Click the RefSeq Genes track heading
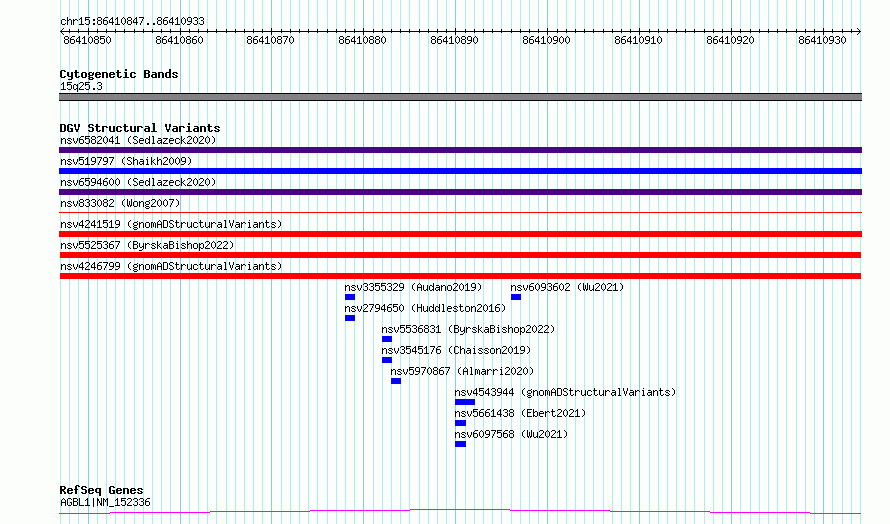The height and width of the screenshot is (524, 890). (x=101, y=490)
